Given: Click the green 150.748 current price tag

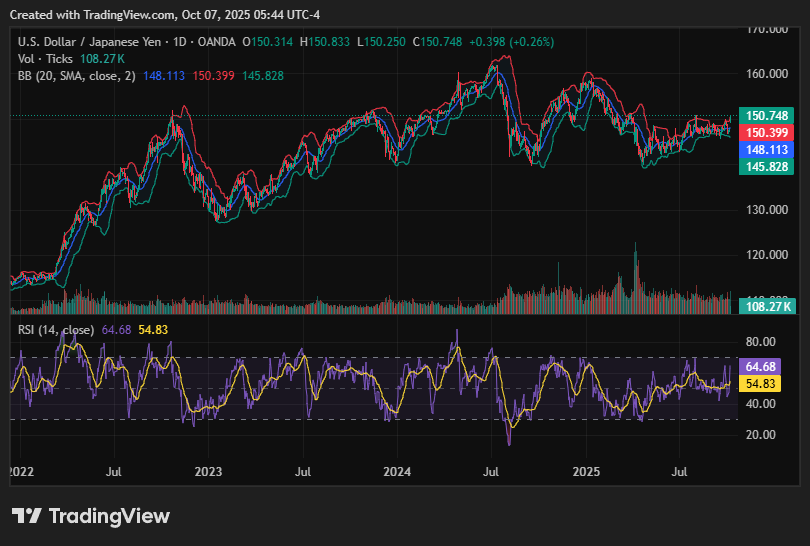Looking at the screenshot, I should pos(764,116).
